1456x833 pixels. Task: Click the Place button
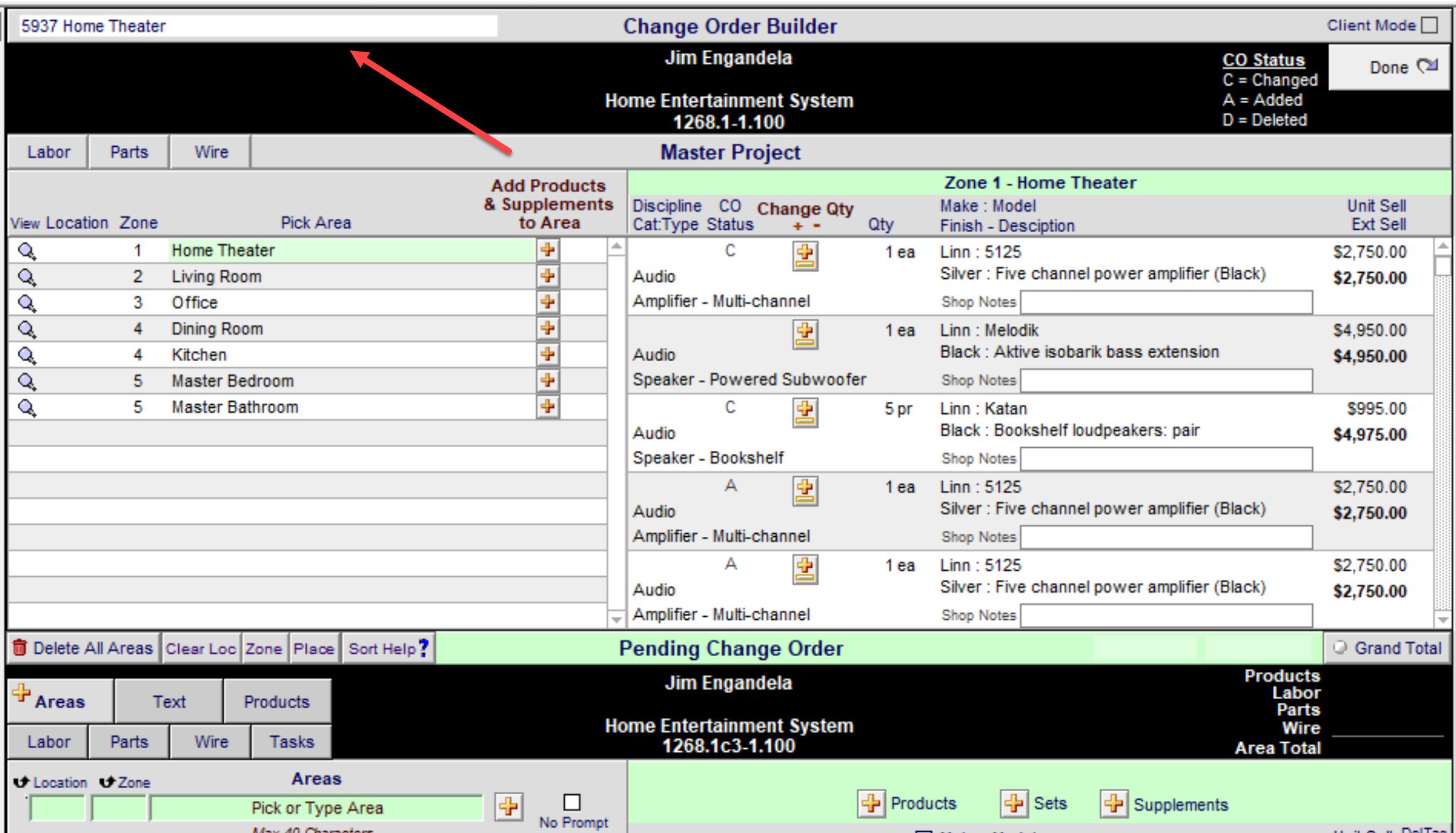coord(314,649)
